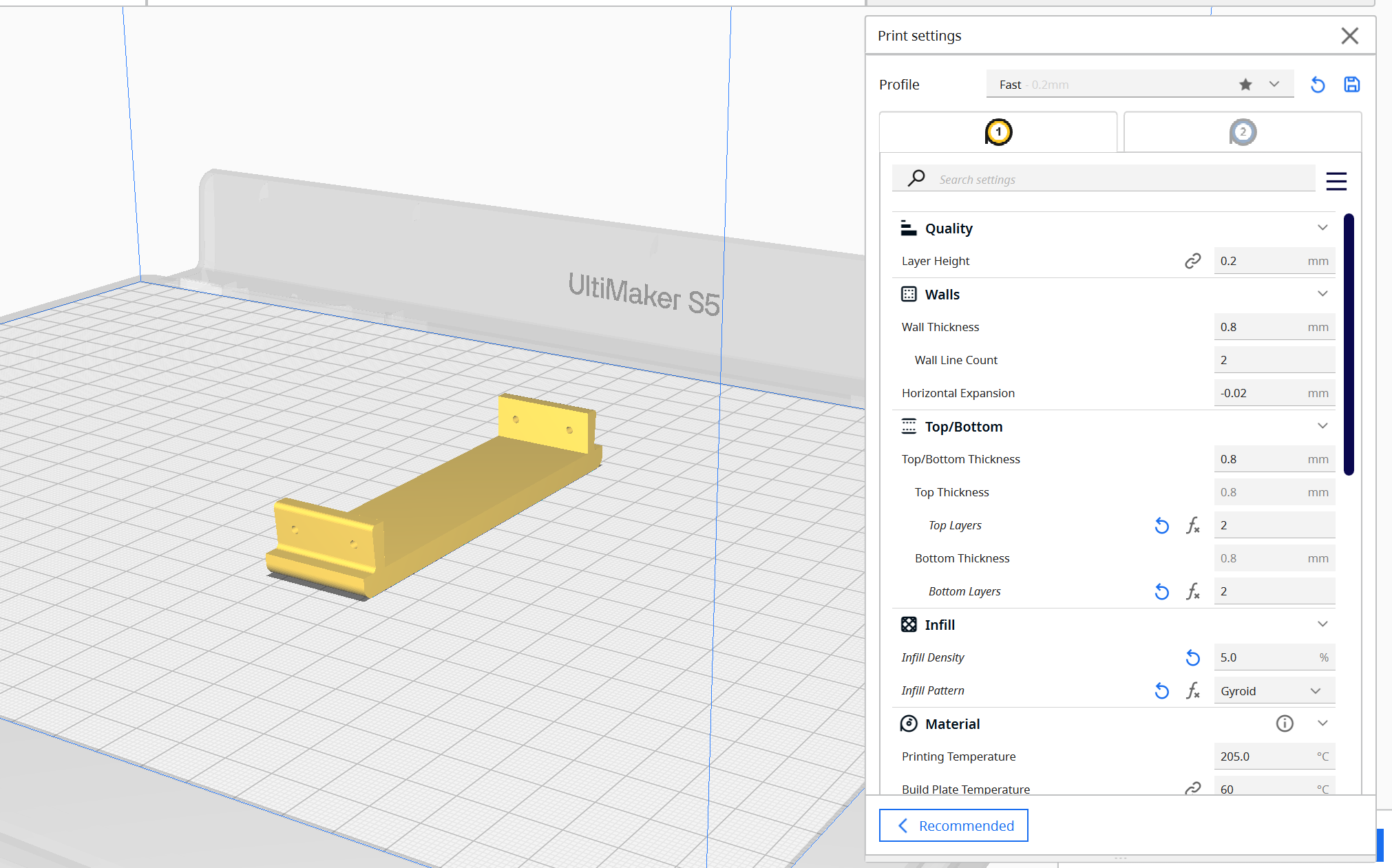1392x868 pixels.
Task: Click the star icon in the Profile selector
Action: (x=1245, y=85)
